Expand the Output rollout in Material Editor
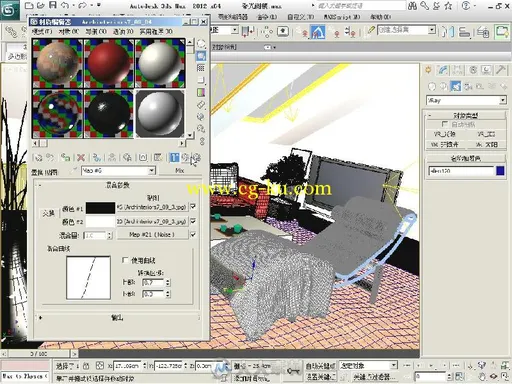Viewport: 512px width, 384px height. (117, 318)
